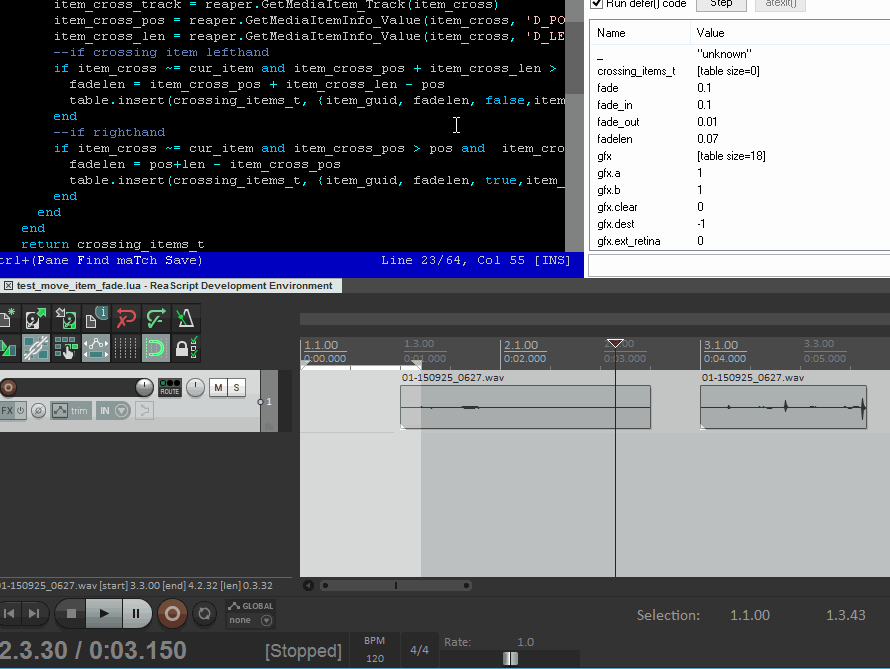This screenshot has width=890, height=669.
Task: Click the New Project toolbar icon
Action: [7, 318]
